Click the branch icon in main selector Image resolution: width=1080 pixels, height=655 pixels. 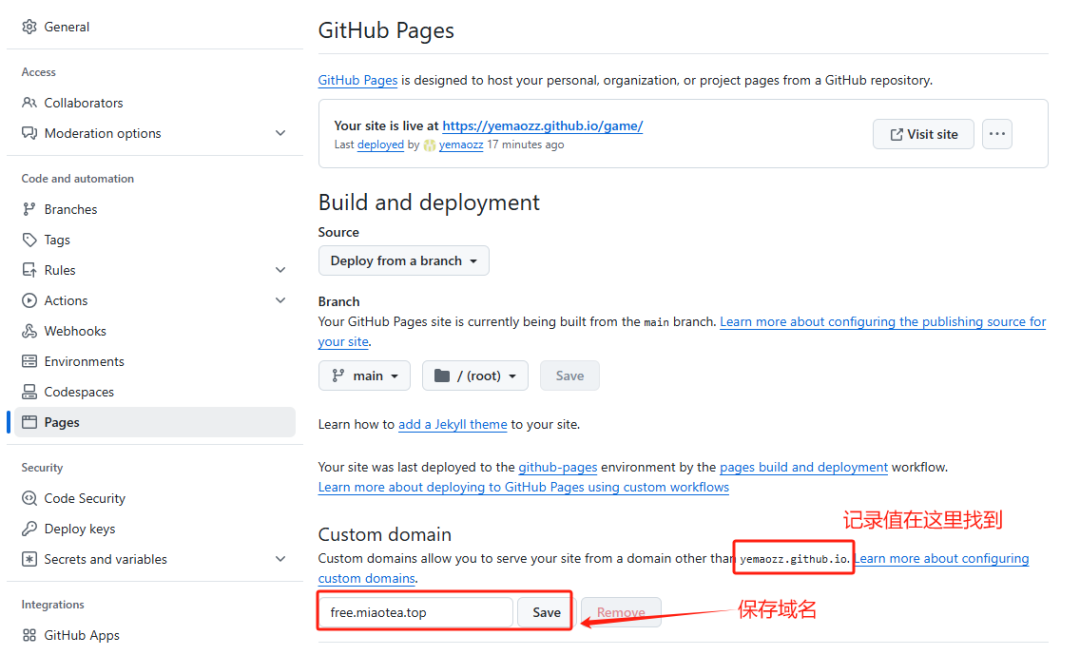pyautogui.click(x=338, y=375)
